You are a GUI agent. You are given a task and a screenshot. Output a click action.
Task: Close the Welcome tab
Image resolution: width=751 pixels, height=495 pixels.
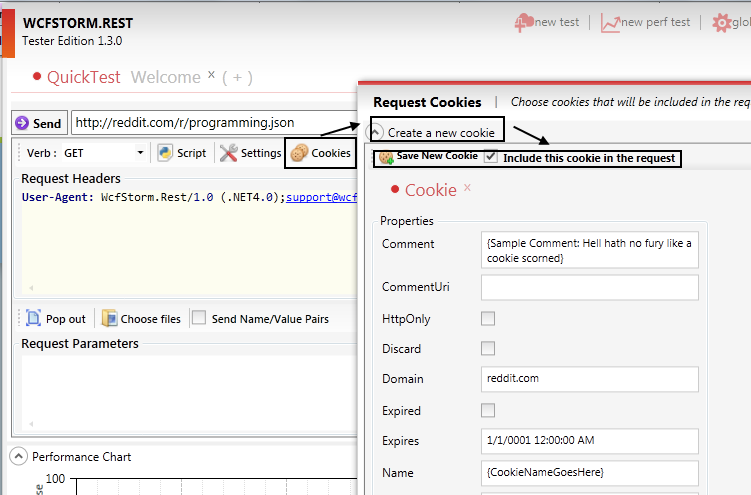(x=211, y=74)
